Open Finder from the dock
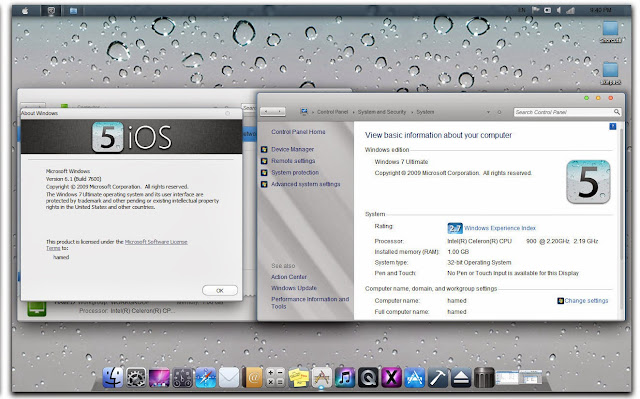This screenshot has height=399, width=640. click(113, 377)
